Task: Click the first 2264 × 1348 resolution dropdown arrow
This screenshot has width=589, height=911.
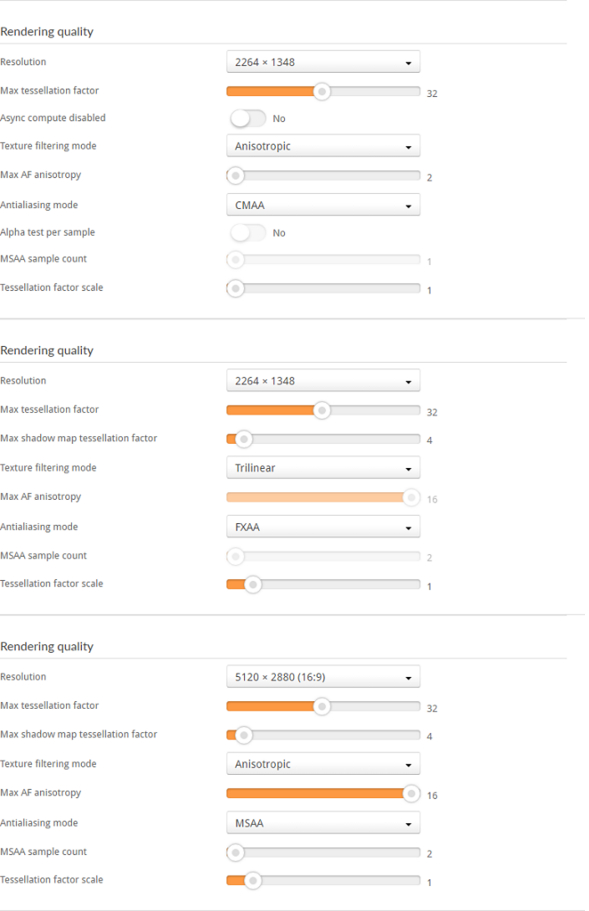Action: [x=408, y=63]
